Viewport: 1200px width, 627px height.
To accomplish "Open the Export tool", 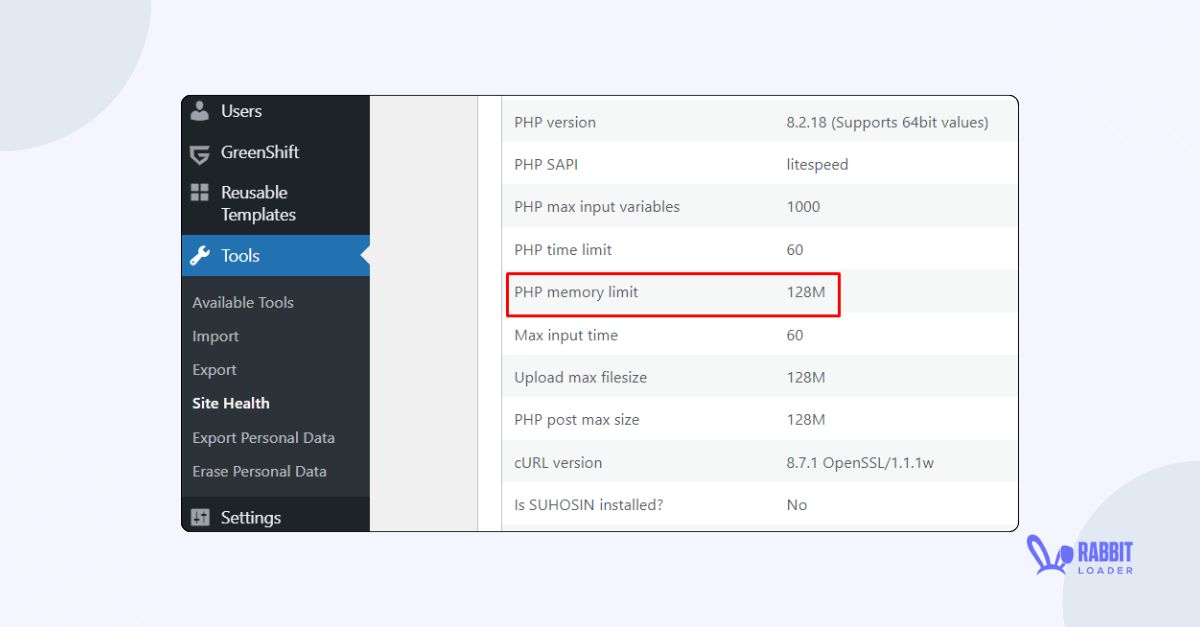I will click(215, 369).
